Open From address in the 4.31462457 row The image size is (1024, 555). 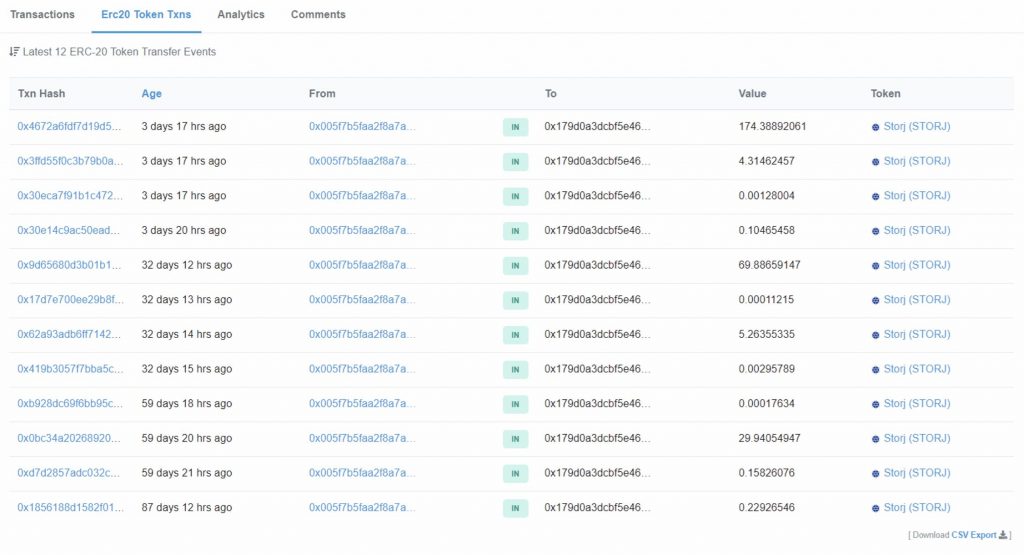[361, 161]
